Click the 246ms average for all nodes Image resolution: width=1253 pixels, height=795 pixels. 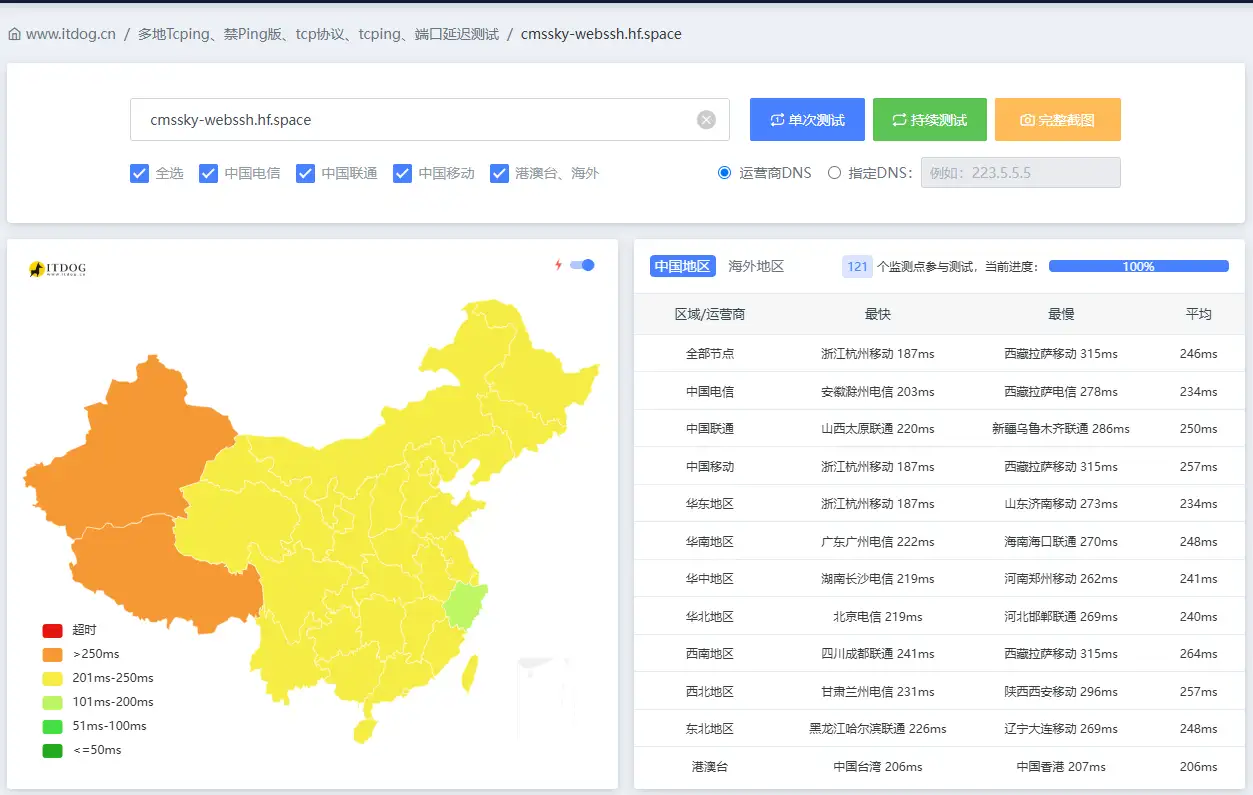pyautogui.click(x=1199, y=354)
